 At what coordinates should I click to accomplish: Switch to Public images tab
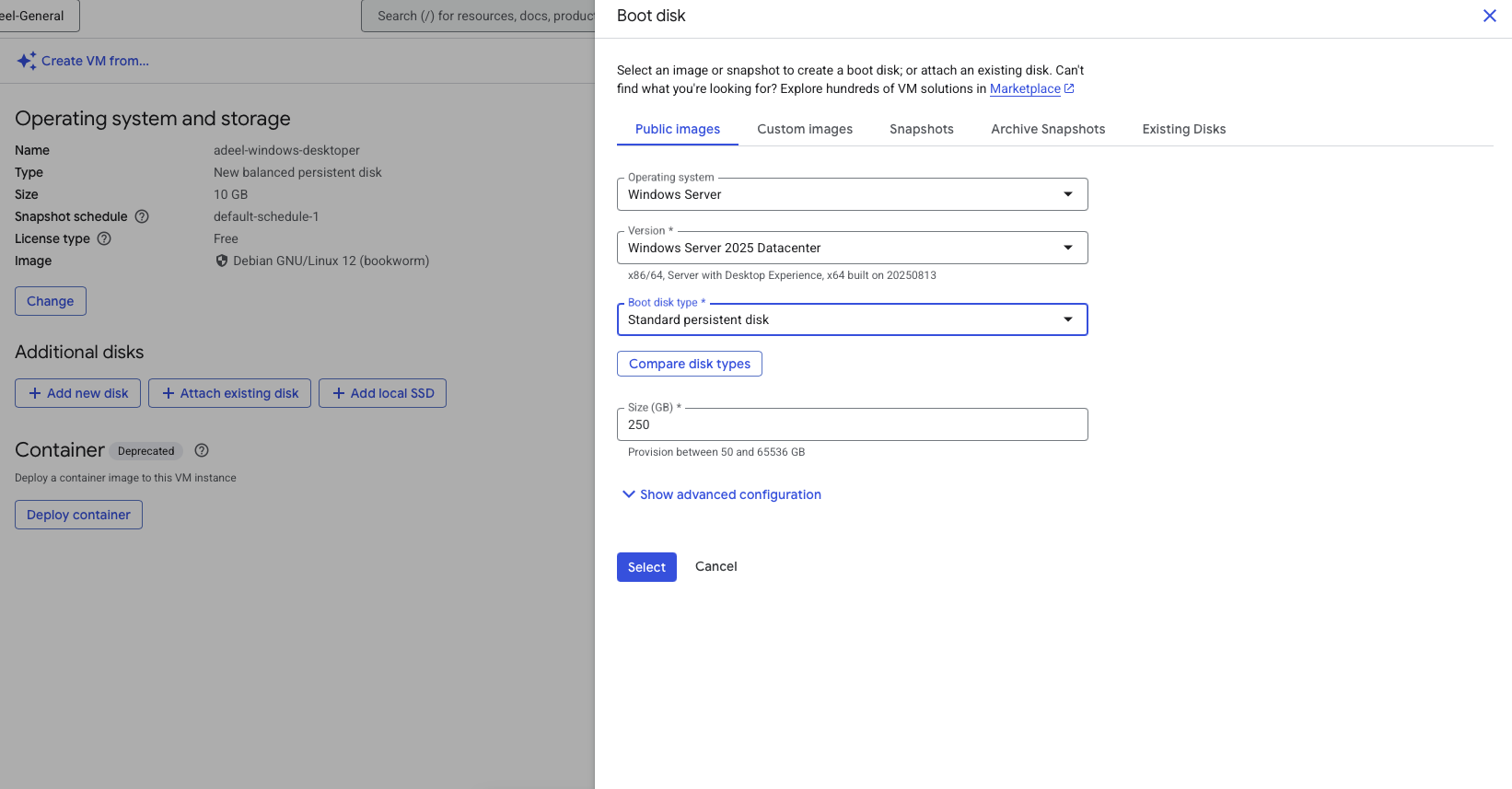[x=678, y=129]
